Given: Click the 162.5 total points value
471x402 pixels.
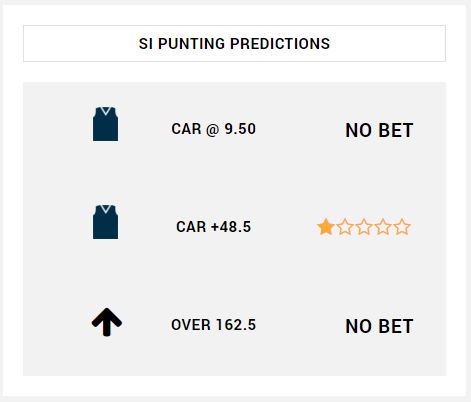Looking at the screenshot, I should tap(236, 325).
